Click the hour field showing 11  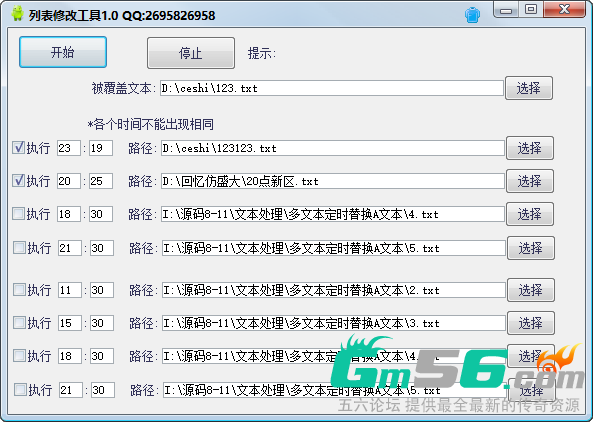coord(70,290)
